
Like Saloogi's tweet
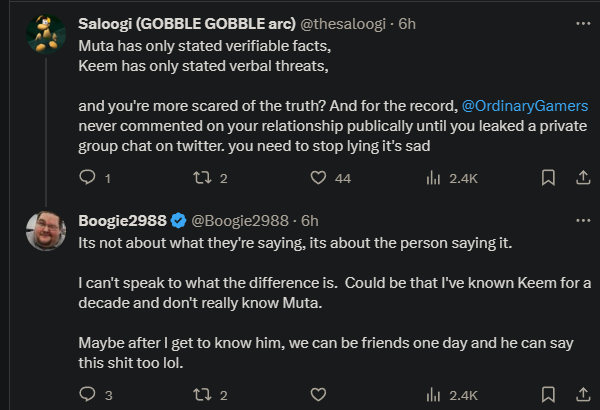click(x=319, y=178)
